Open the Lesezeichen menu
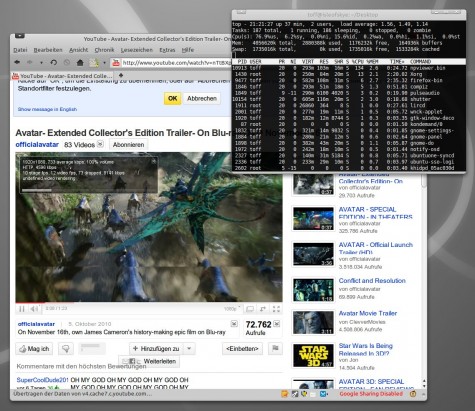The height and width of the screenshot is (411, 475). 137,50
